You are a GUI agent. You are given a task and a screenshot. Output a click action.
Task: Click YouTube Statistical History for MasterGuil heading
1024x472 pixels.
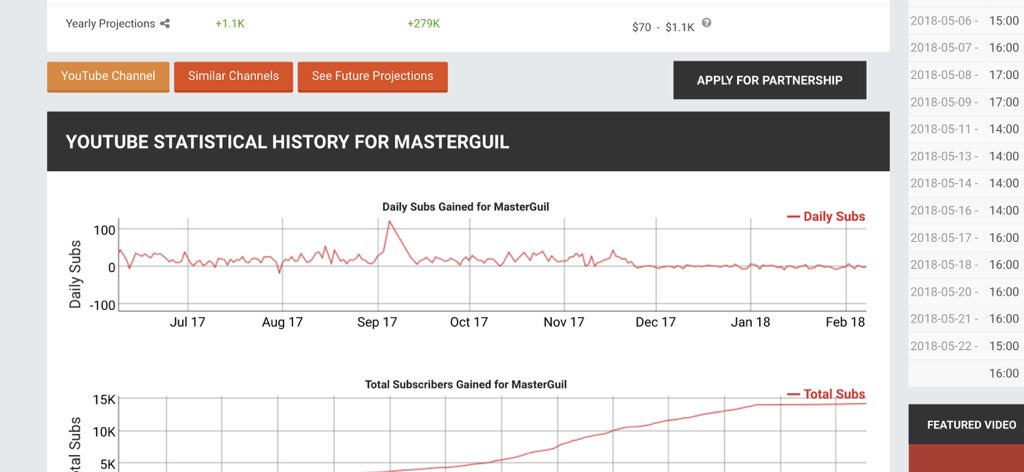[x=287, y=142]
